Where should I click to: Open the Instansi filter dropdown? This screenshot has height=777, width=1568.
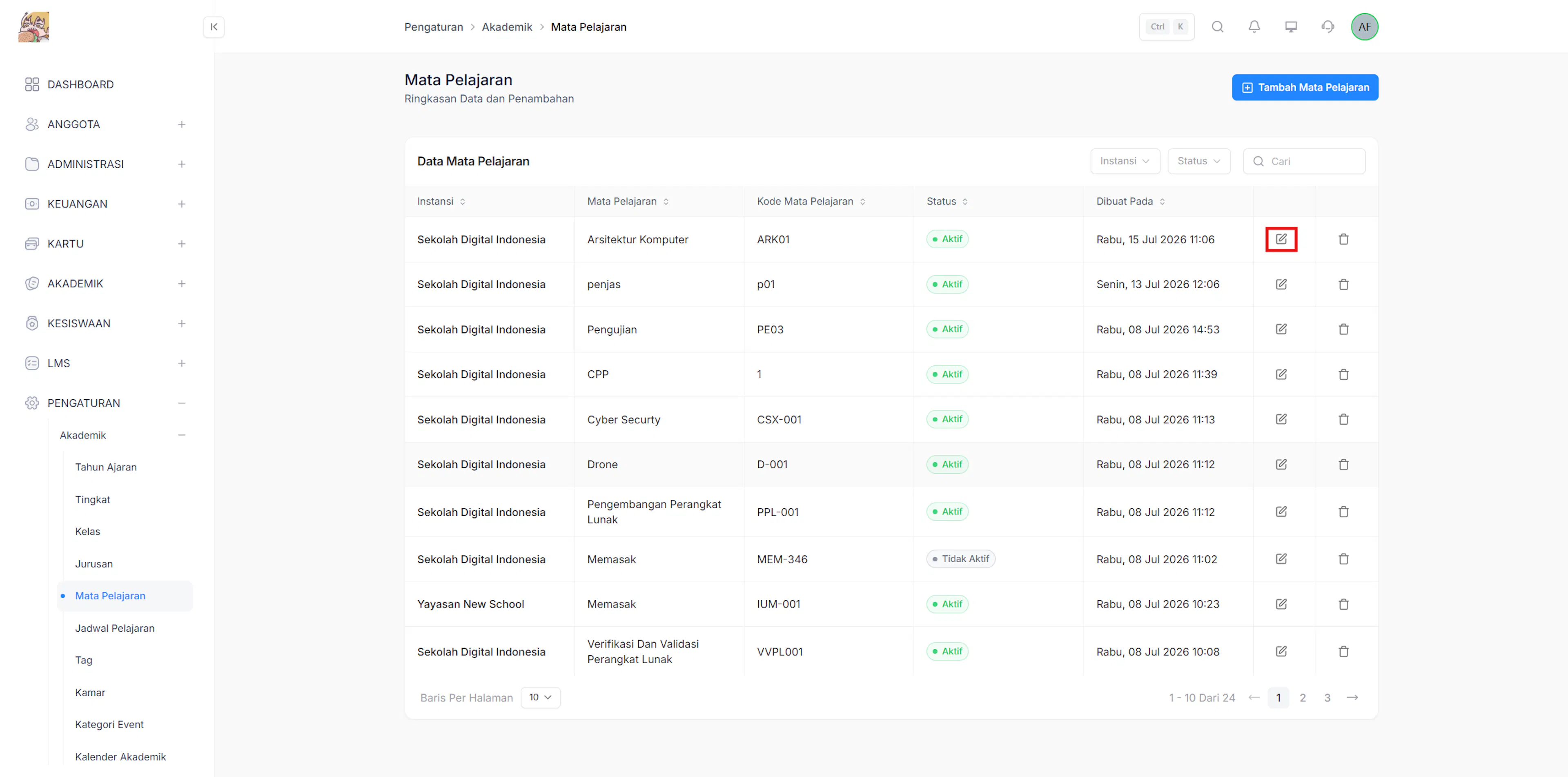click(x=1125, y=161)
